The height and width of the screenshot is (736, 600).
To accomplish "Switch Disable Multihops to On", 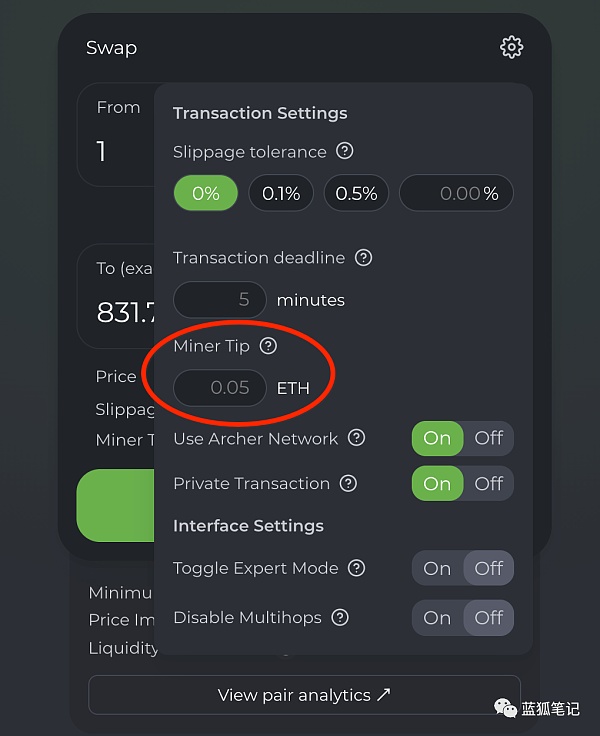I will pyautogui.click(x=437, y=617).
